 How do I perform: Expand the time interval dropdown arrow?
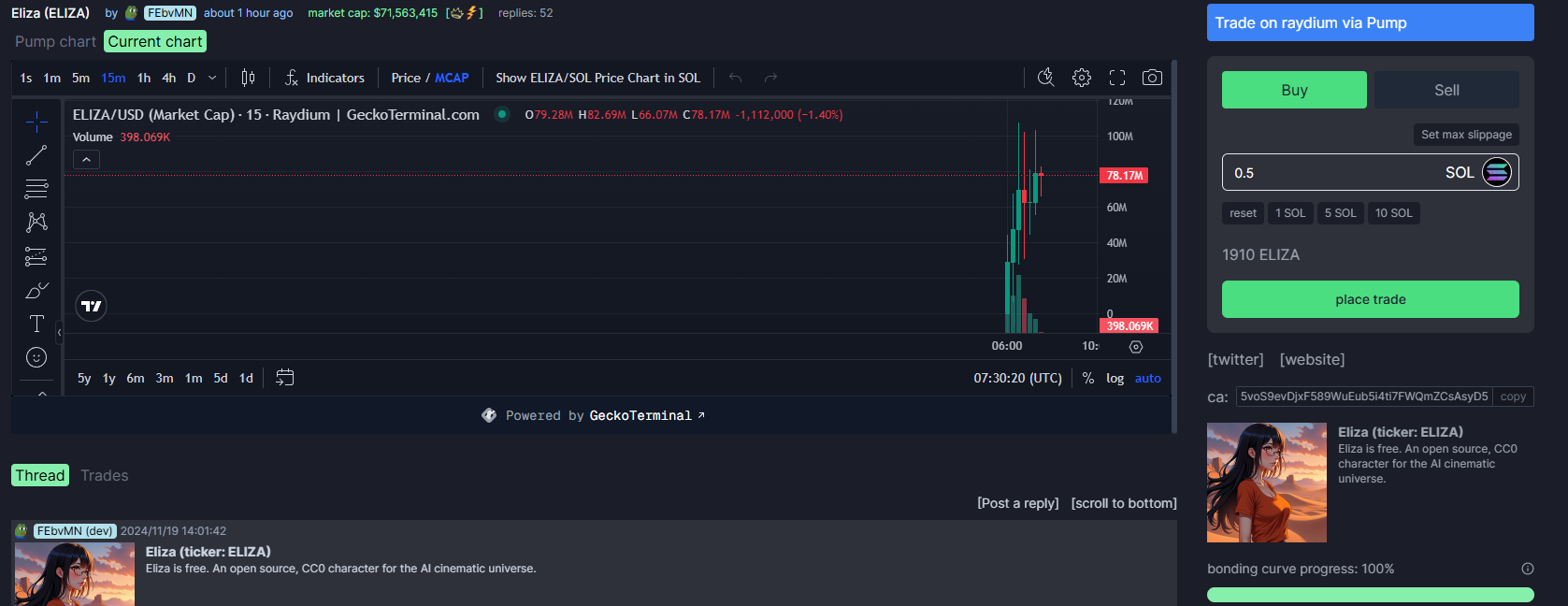click(212, 78)
